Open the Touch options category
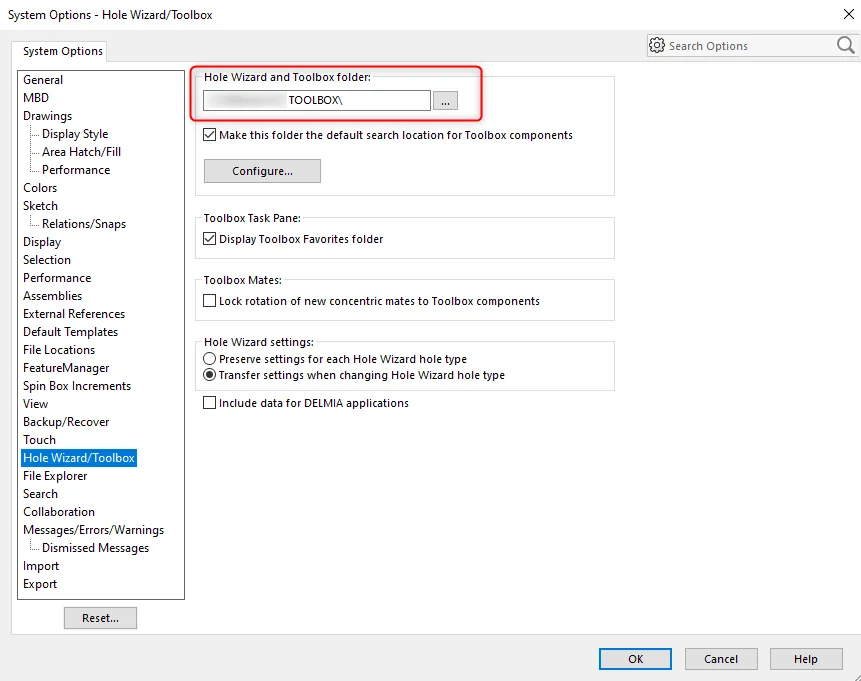The height and width of the screenshot is (681, 861). pyautogui.click(x=39, y=440)
